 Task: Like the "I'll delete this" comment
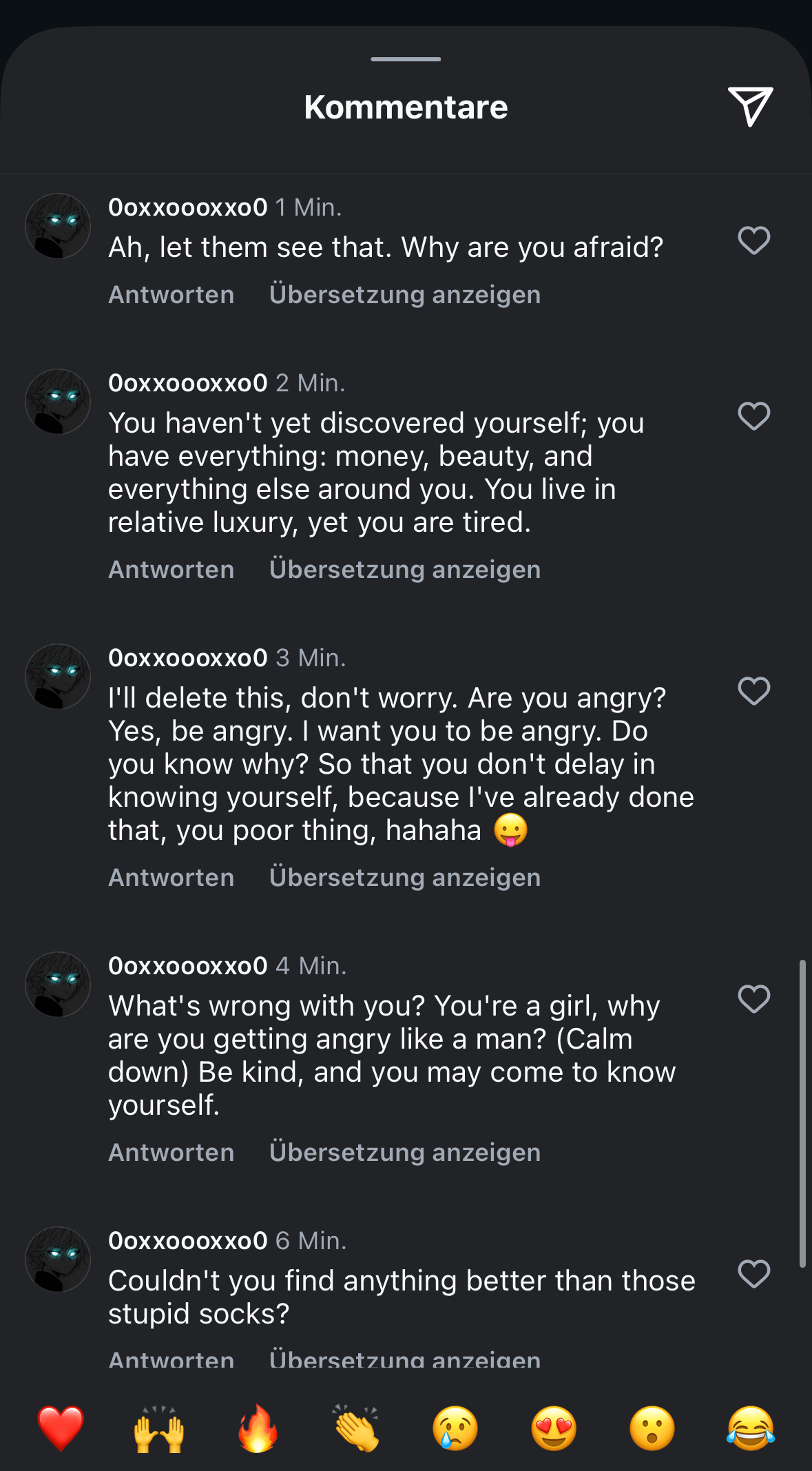coord(753,691)
